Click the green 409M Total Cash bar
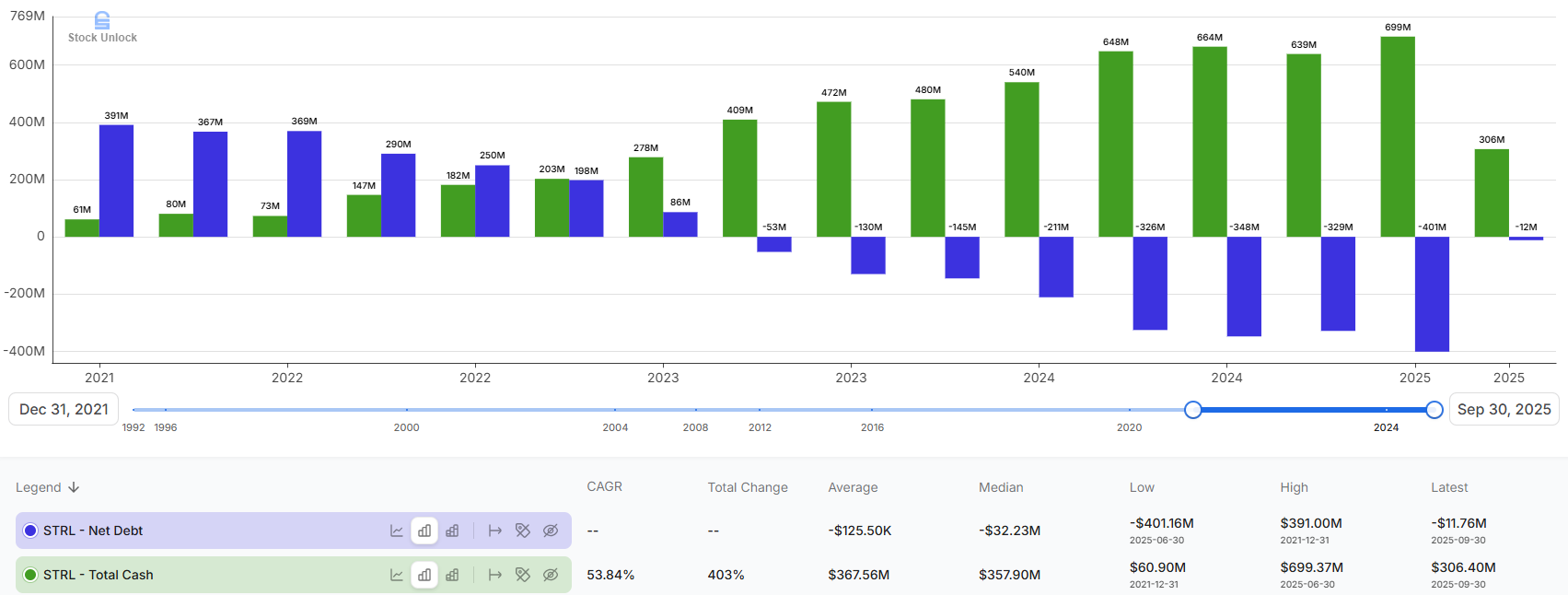The width and height of the screenshot is (1568, 595). coord(739,178)
